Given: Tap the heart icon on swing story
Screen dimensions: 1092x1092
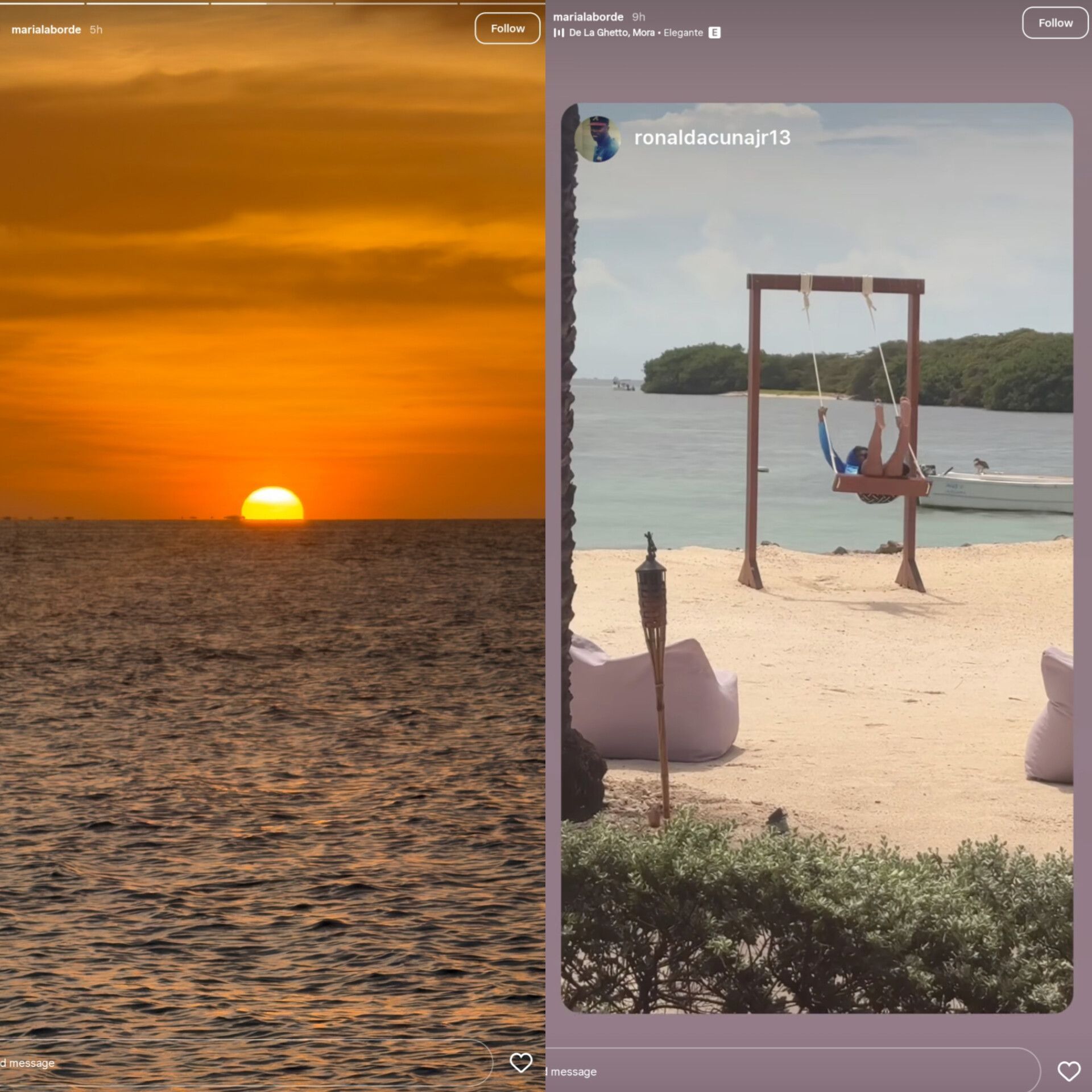Looking at the screenshot, I should pos(1069,1071).
